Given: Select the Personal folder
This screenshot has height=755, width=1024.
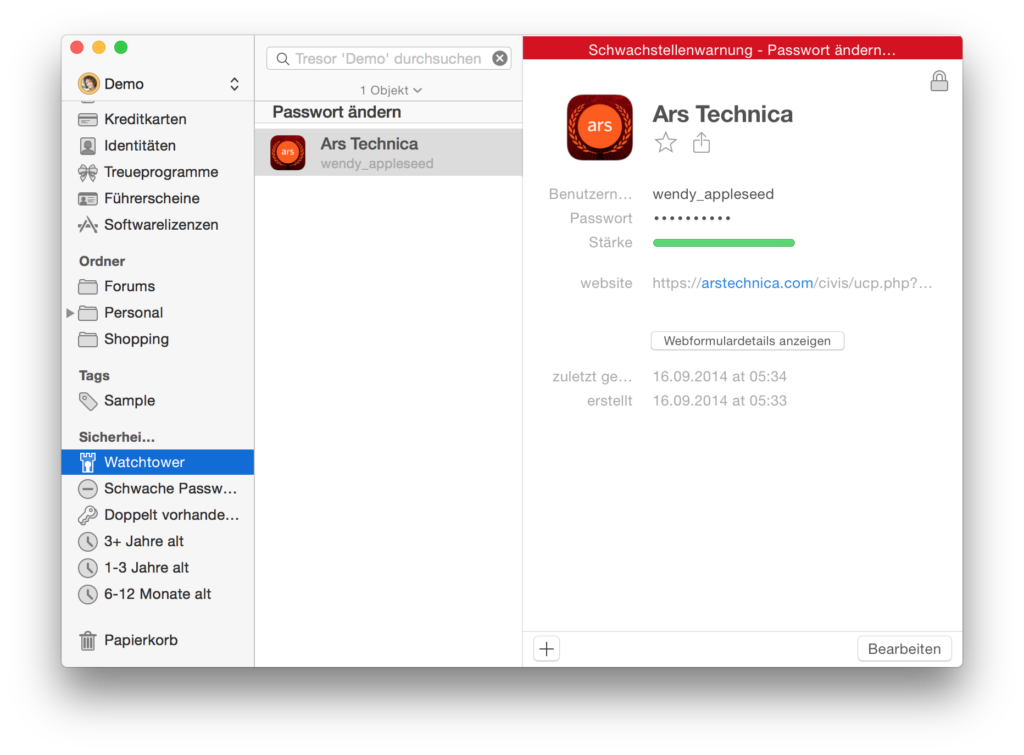Looking at the screenshot, I should [157, 313].
